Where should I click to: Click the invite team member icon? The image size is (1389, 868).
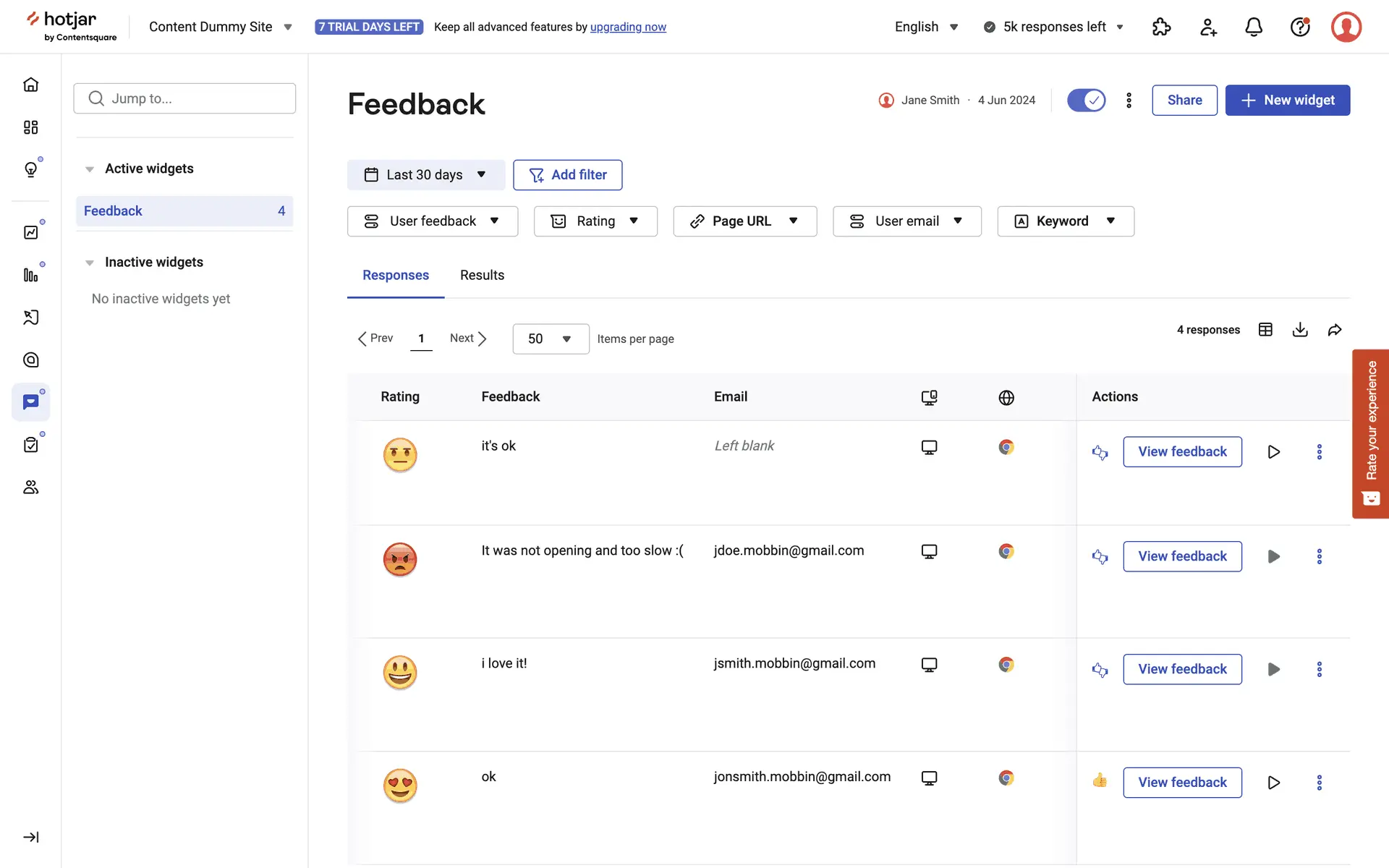1207,27
